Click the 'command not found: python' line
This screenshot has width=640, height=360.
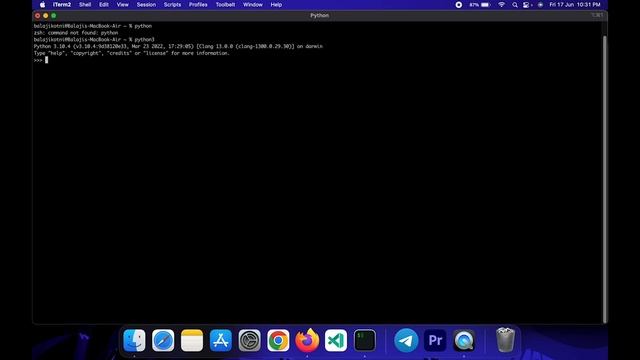(76, 33)
